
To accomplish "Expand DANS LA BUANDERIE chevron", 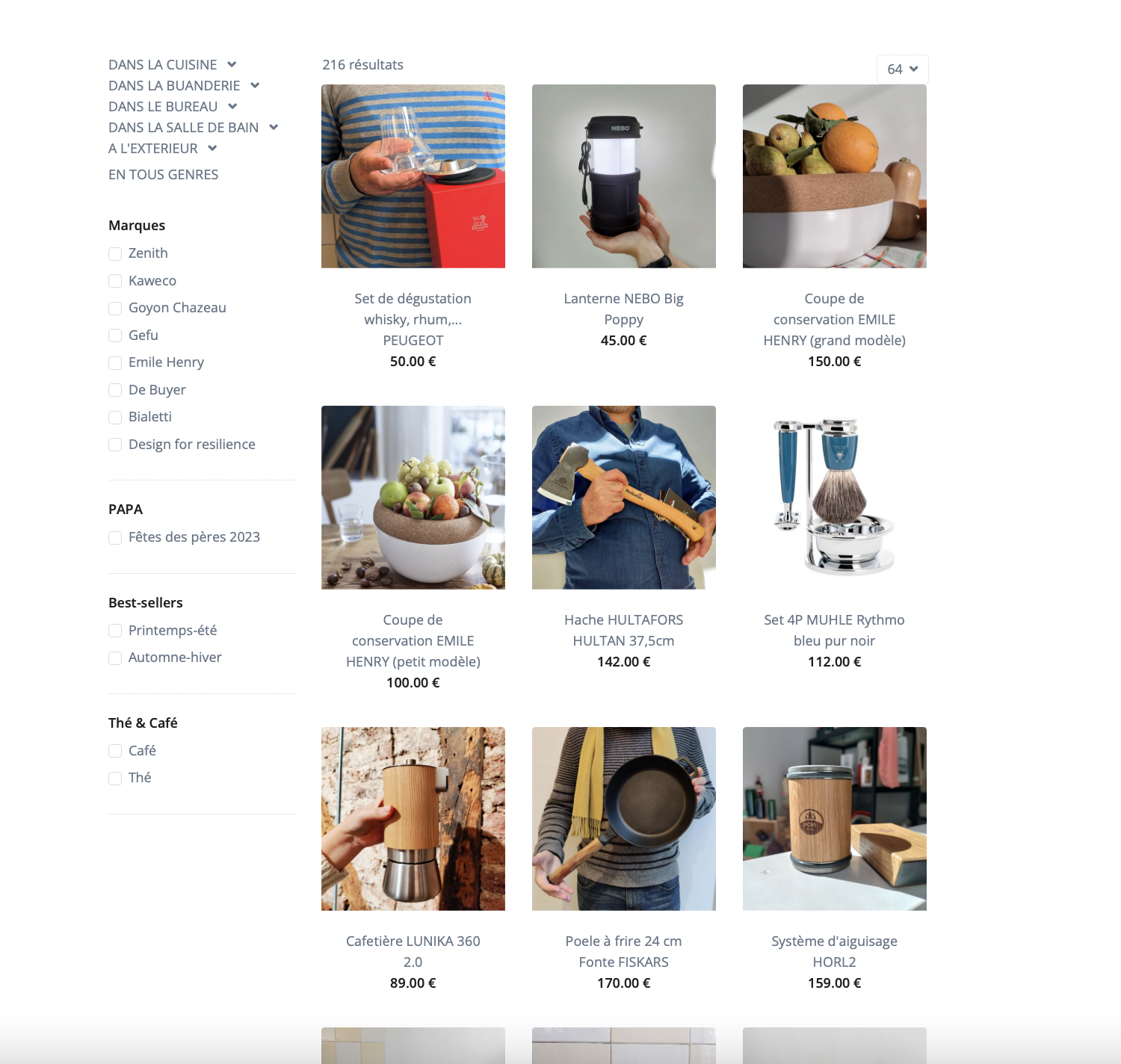I will (255, 86).
